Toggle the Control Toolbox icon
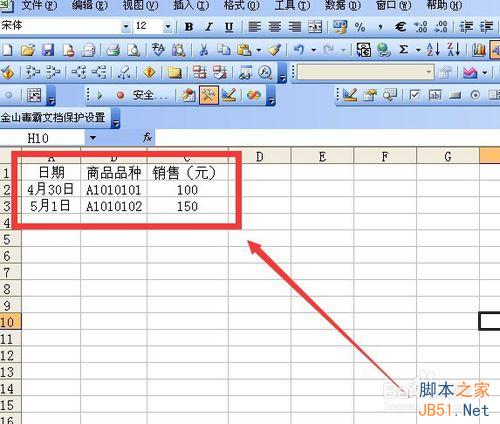500x424 pixels. coord(208,95)
